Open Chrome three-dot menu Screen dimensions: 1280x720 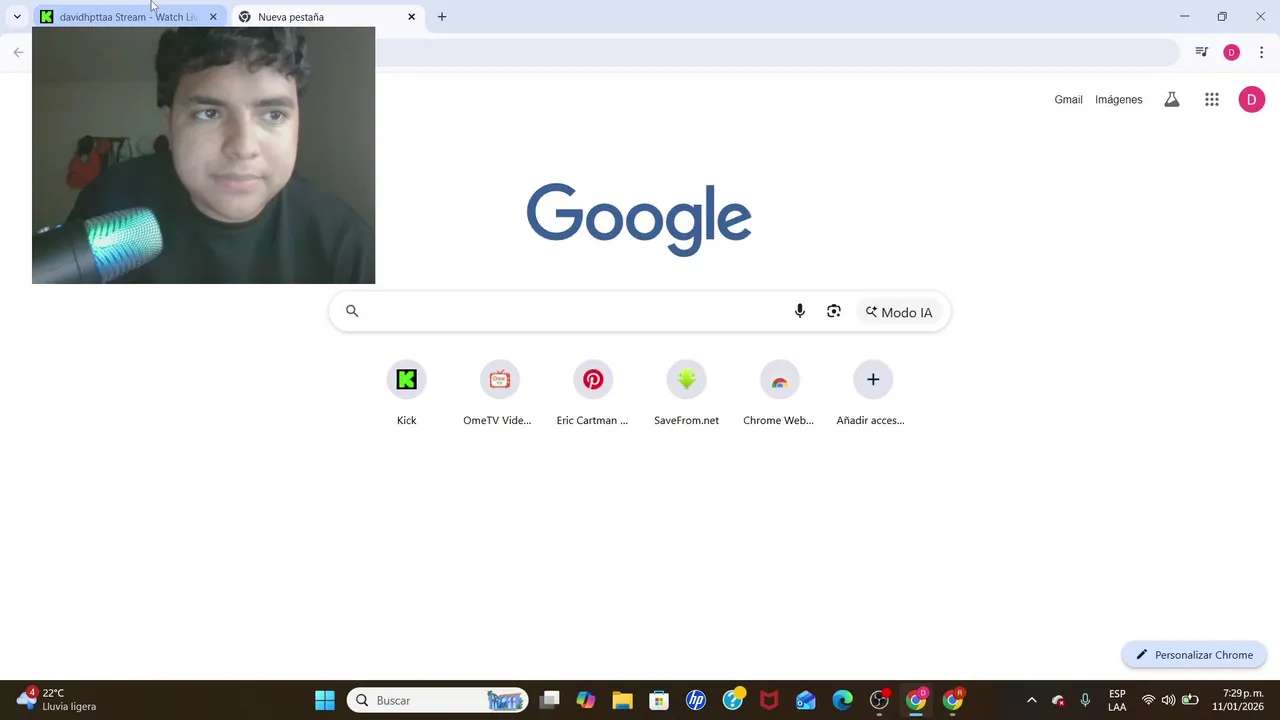pos(1261,52)
